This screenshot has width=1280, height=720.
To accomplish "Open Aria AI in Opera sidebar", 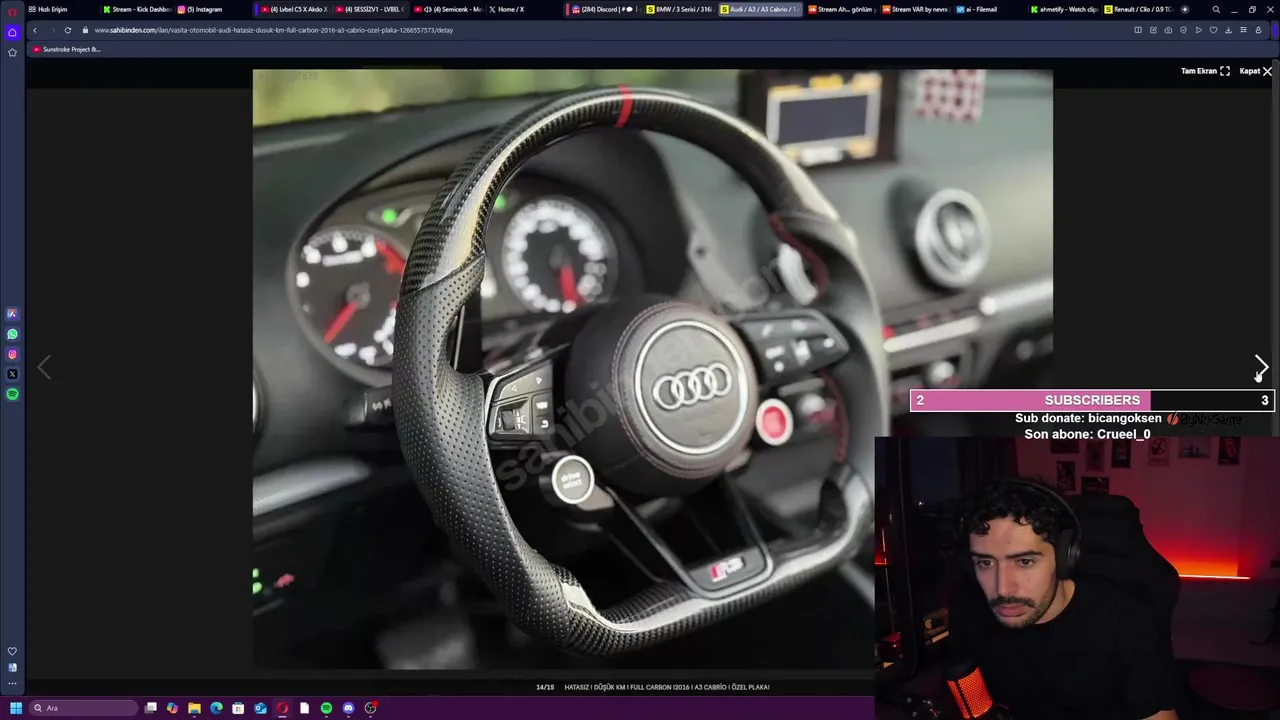I will point(12,314).
